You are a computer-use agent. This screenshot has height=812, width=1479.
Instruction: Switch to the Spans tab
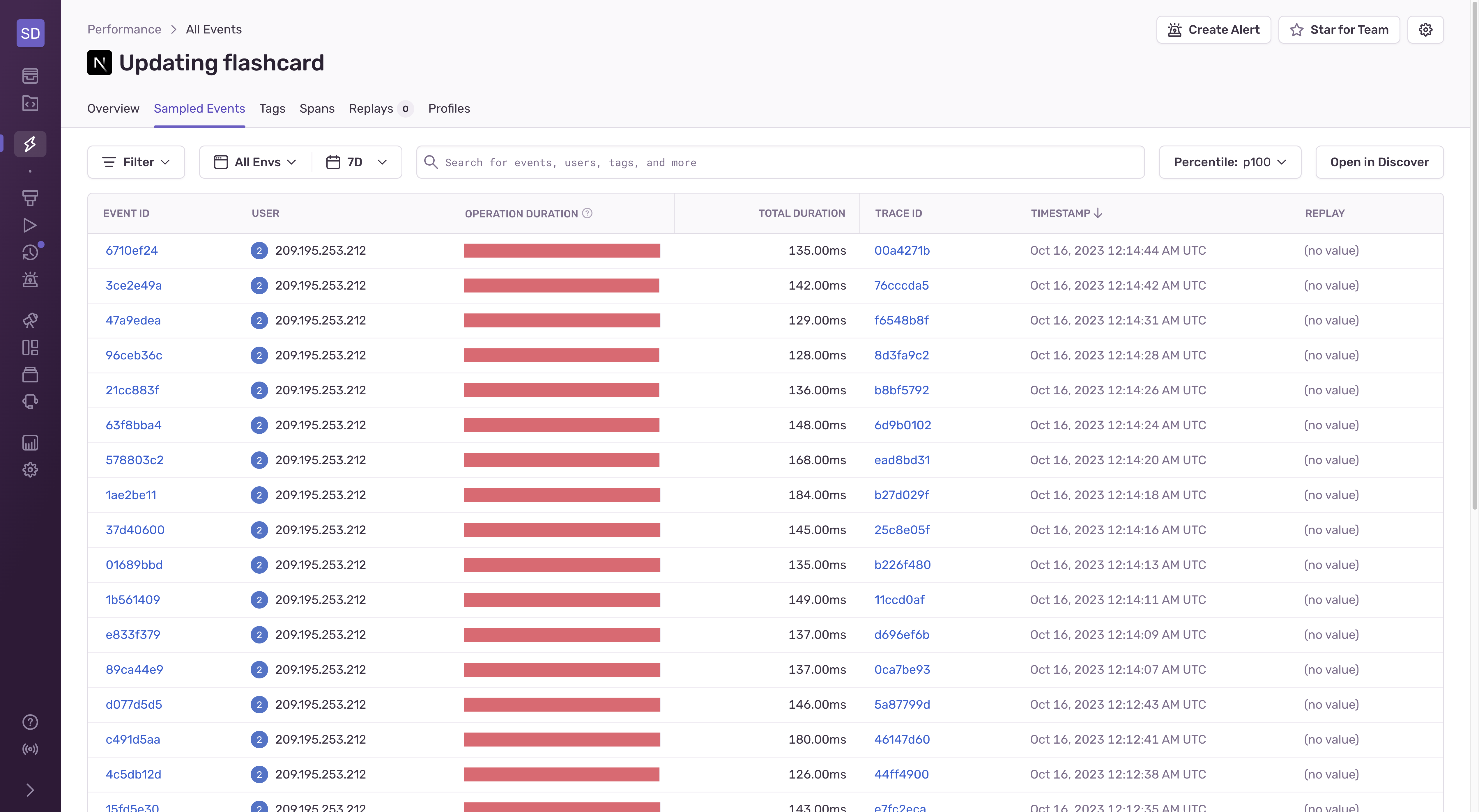tap(317, 109)
